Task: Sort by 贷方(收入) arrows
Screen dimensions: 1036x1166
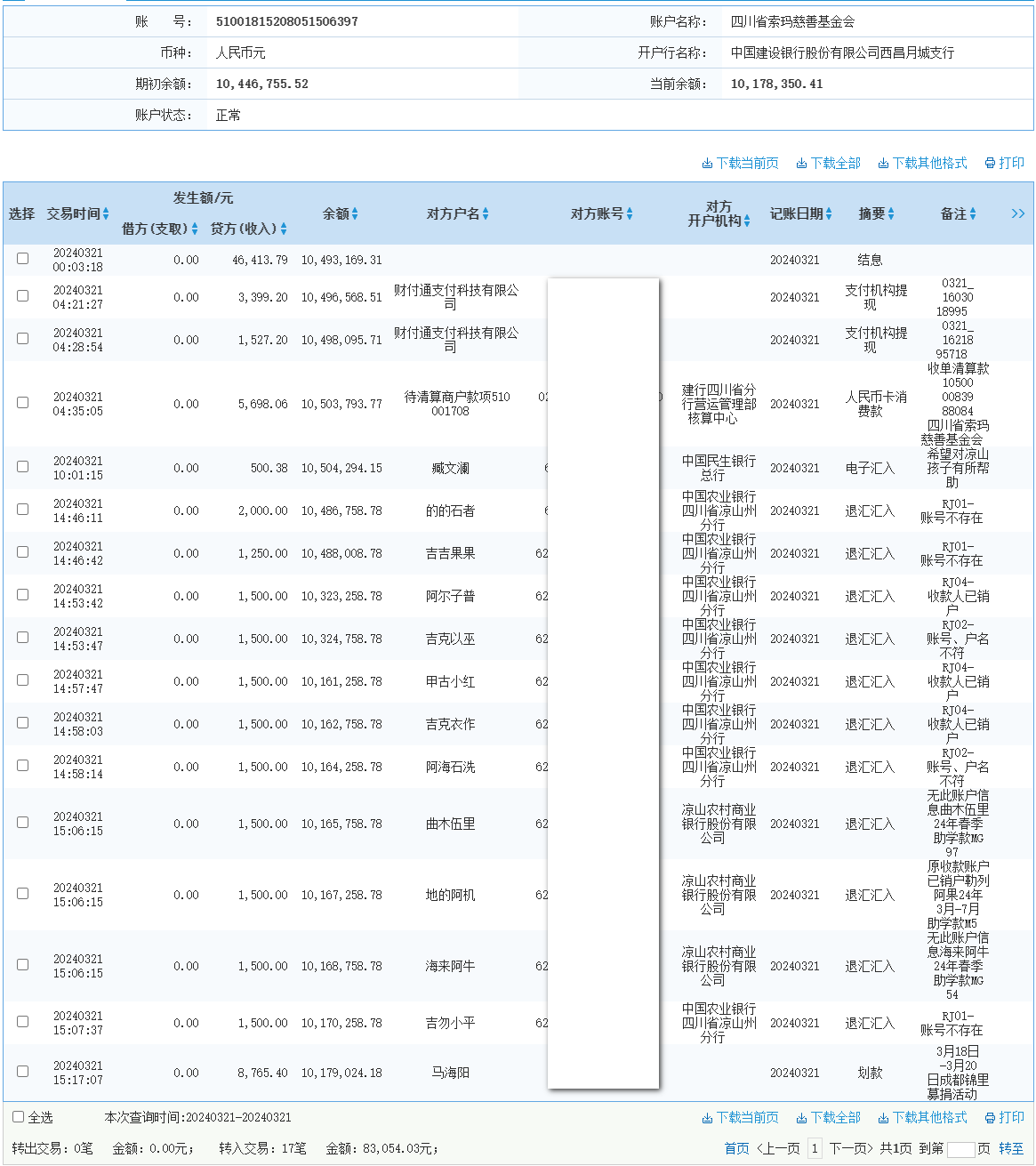Action: tap(284, 229)
